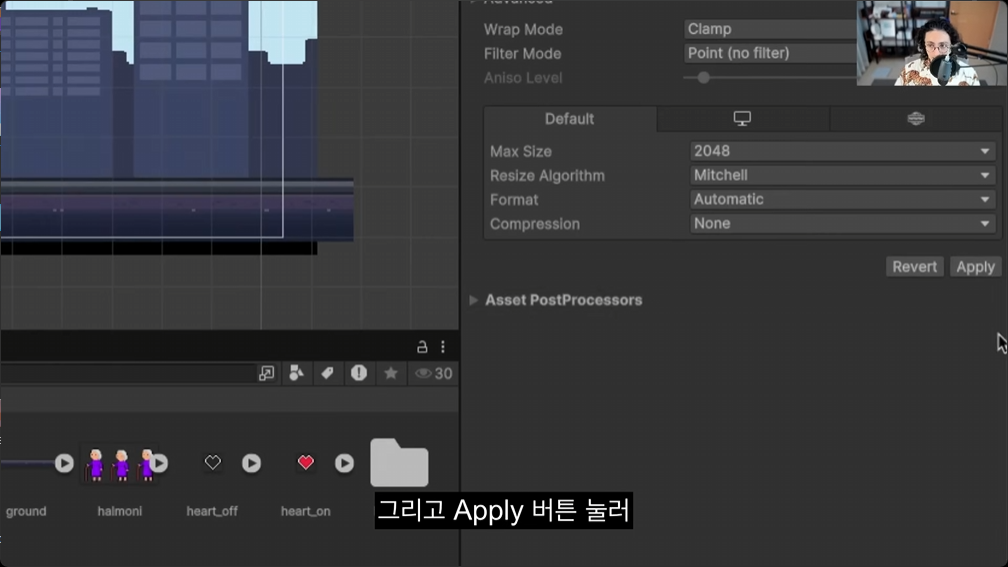Click the heart_on asset name label
1008x567 pixels.
coord(305,512)
